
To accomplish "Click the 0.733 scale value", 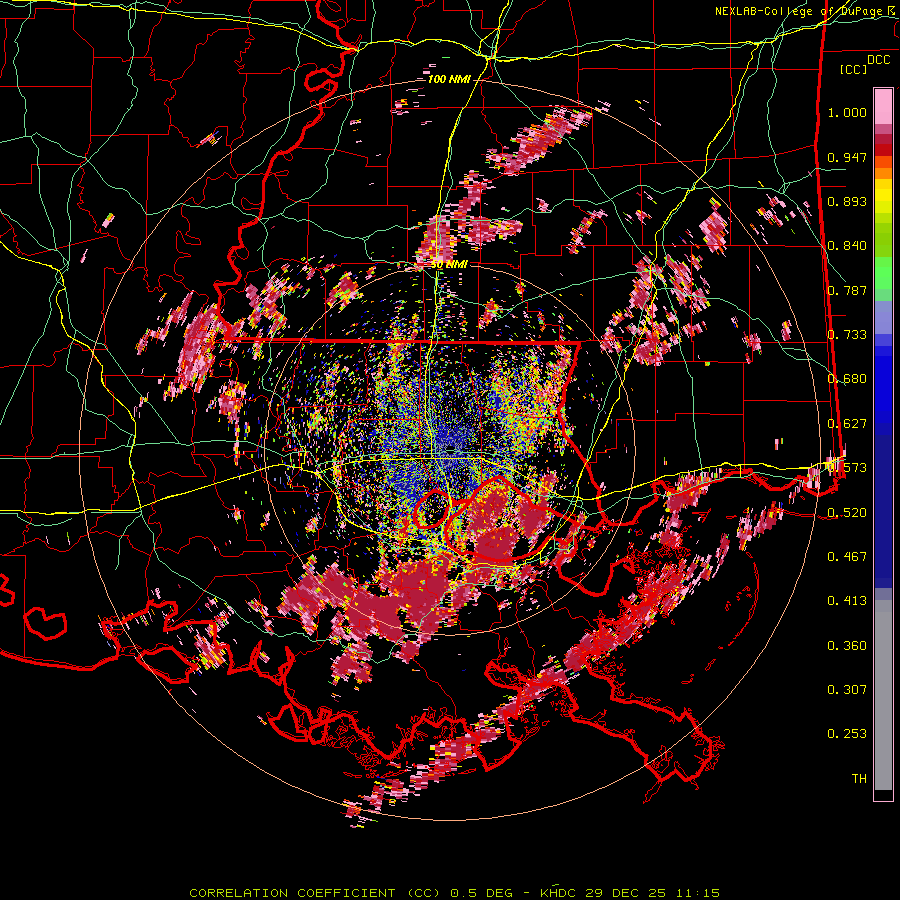I will 847,335.
